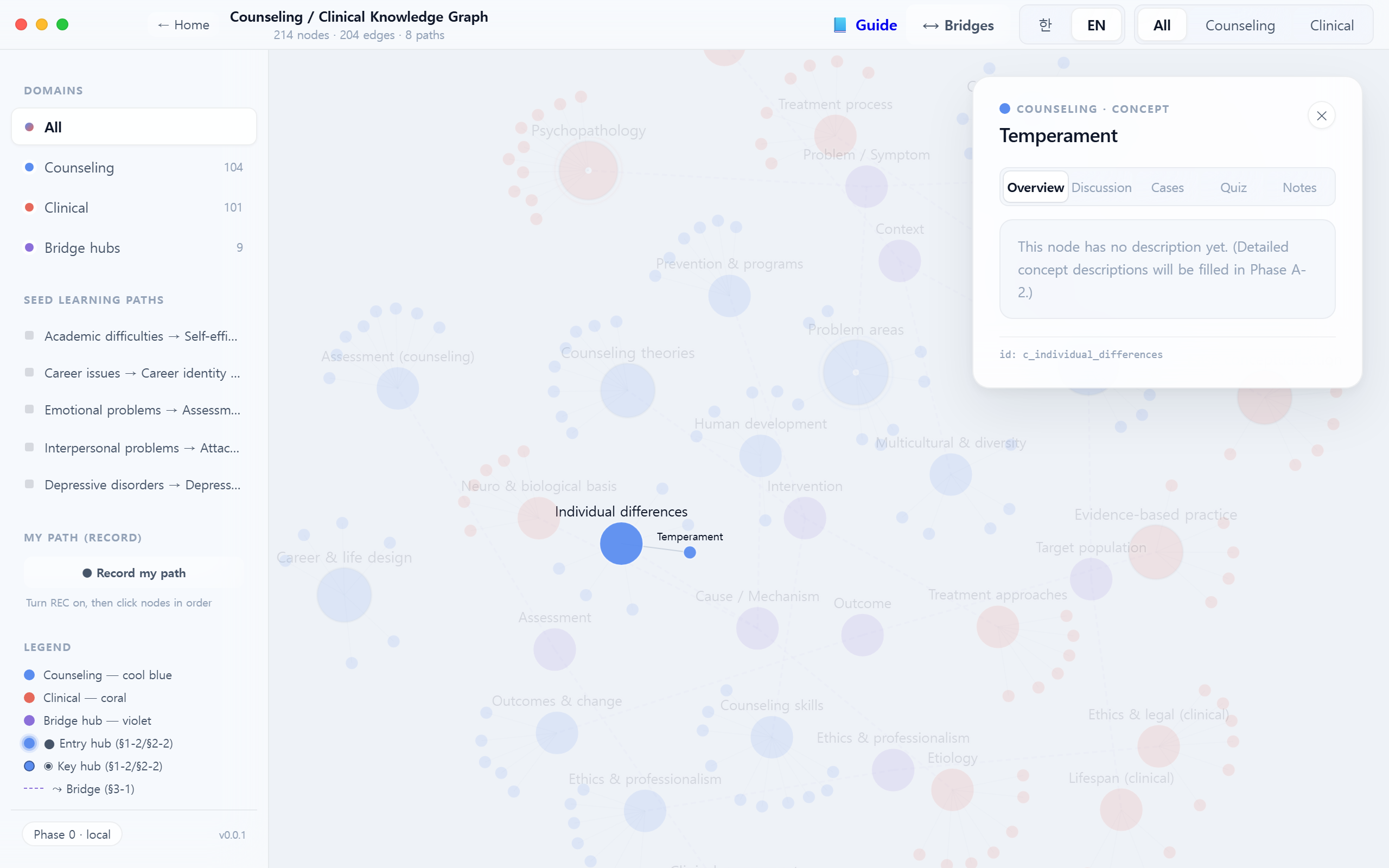The height and width of the screenshot is (868, 1389).
Task: Click the Counseling cool blue legend swatch
Action: [29, 674]
